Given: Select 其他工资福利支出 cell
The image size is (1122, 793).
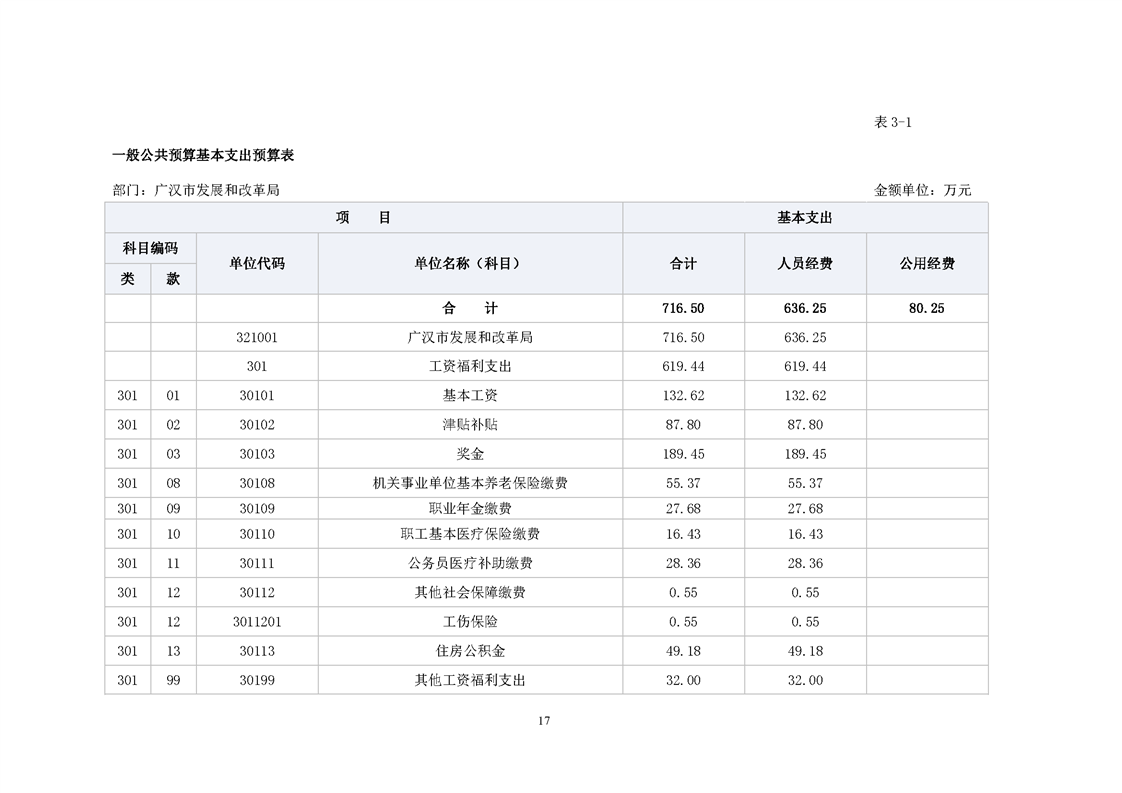Looking at the screenshot, I should coord(470,681).
